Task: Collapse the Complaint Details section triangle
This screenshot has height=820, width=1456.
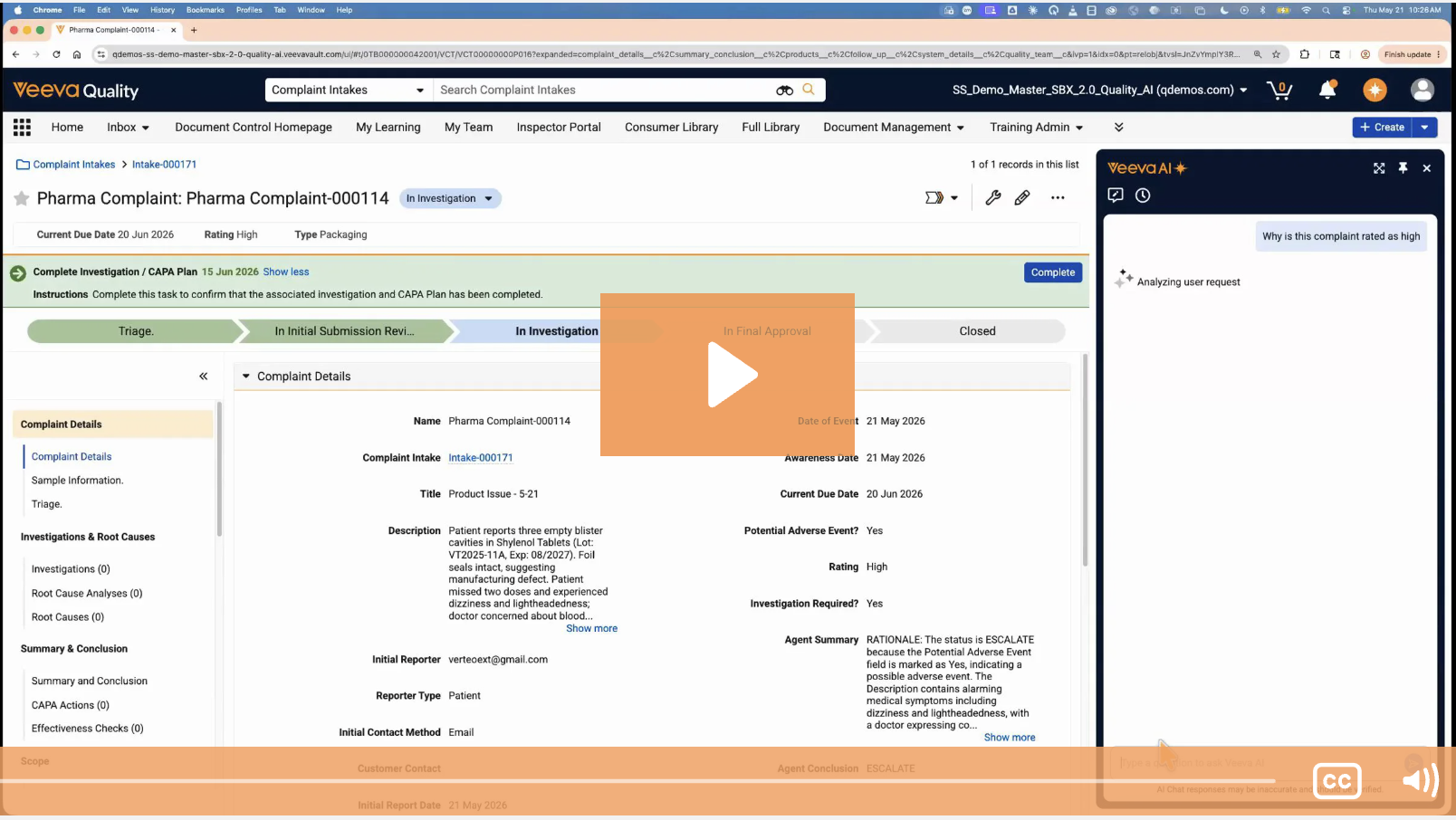Action: tap(245, 377)
